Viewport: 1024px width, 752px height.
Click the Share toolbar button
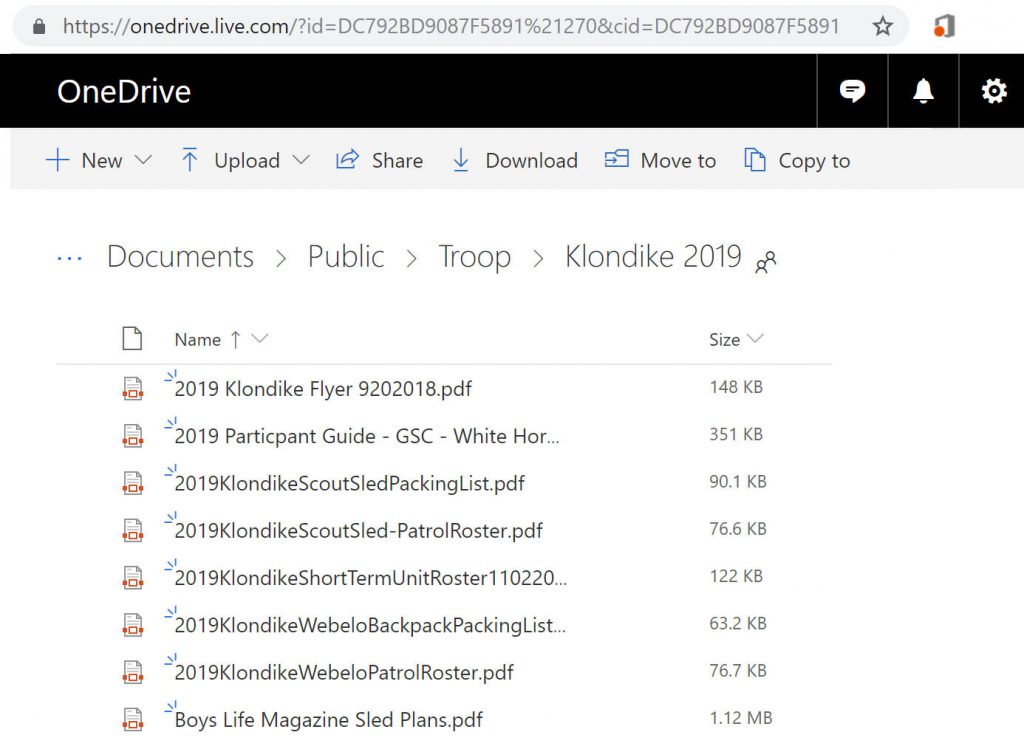point(379,160)
